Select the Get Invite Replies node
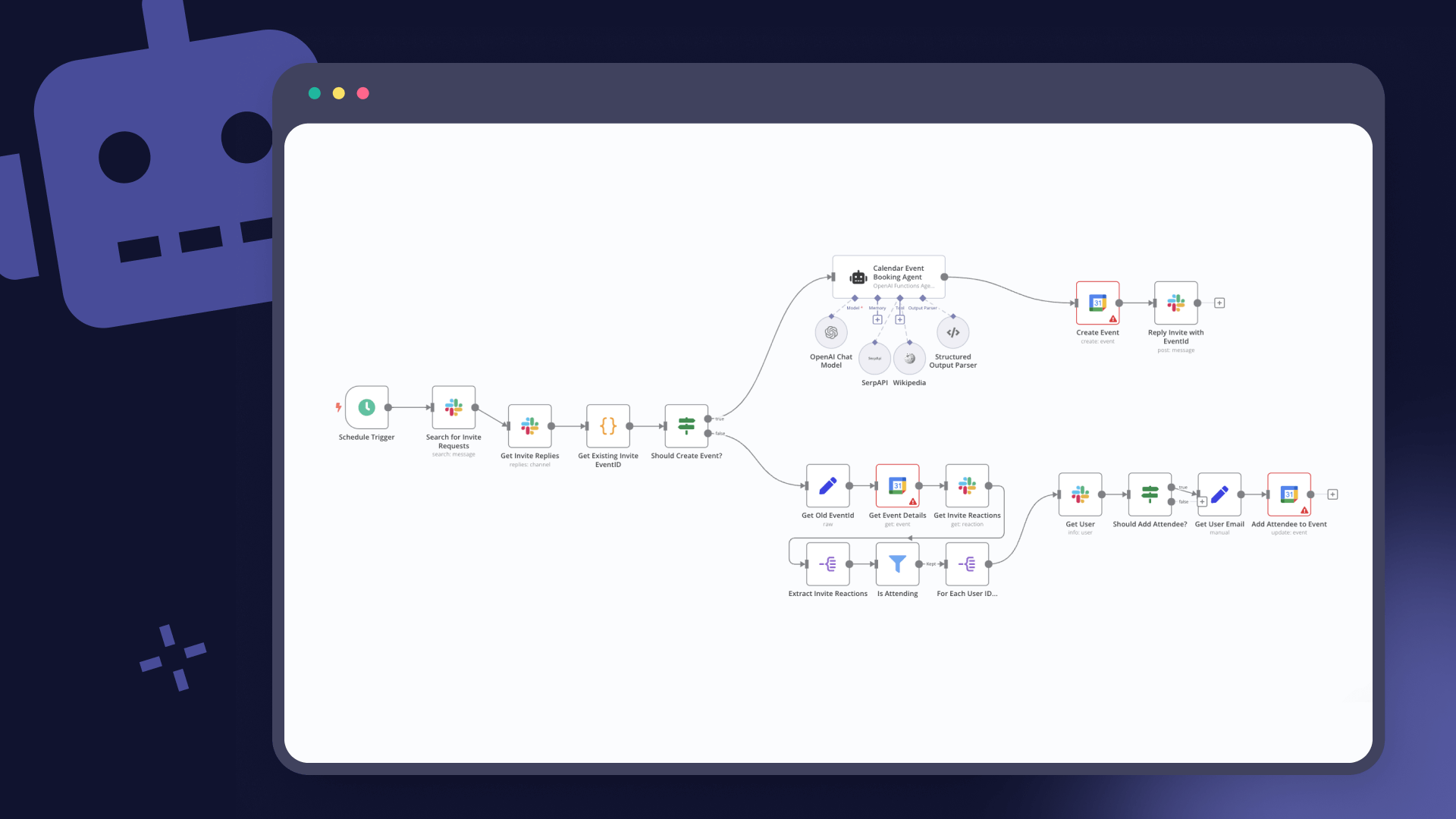Image resolution: width=1456 pixels, height=819 pixels. (530, 426)
